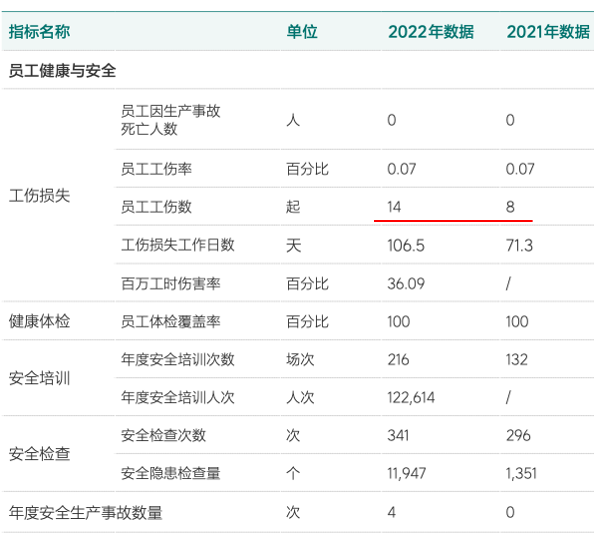Select the 71.3 value in 工伤损失工作日数 row
The width and height of the screenshot is (594, 541).
(x=519, y=245)
